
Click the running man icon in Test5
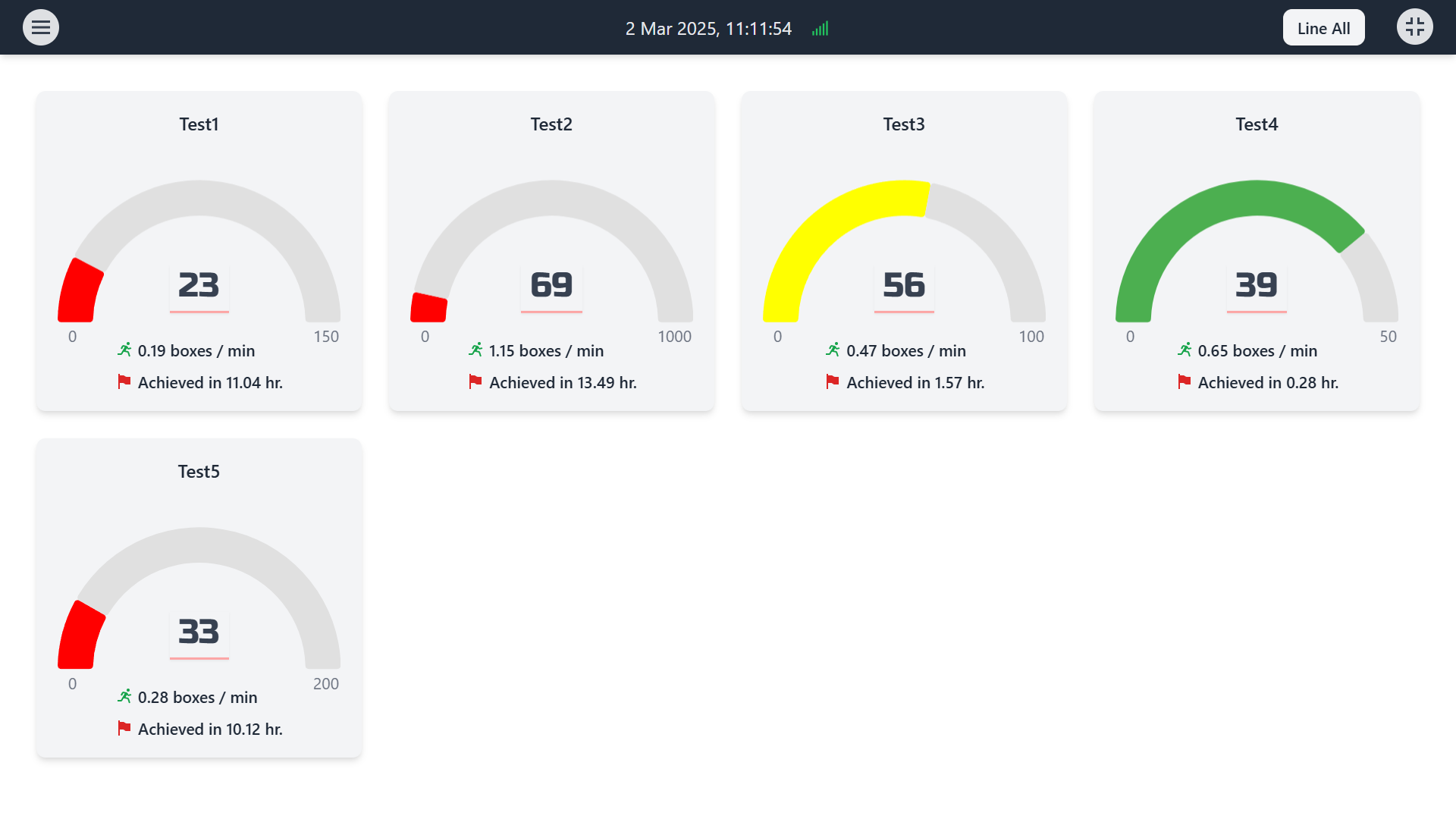[x=124, y=696]
